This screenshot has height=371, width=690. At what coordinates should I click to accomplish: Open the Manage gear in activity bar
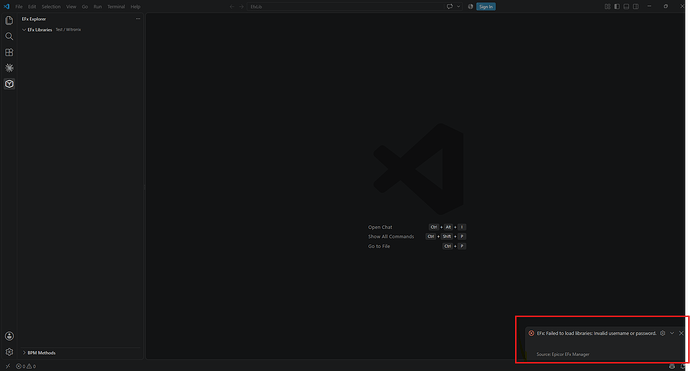point(9,352)
